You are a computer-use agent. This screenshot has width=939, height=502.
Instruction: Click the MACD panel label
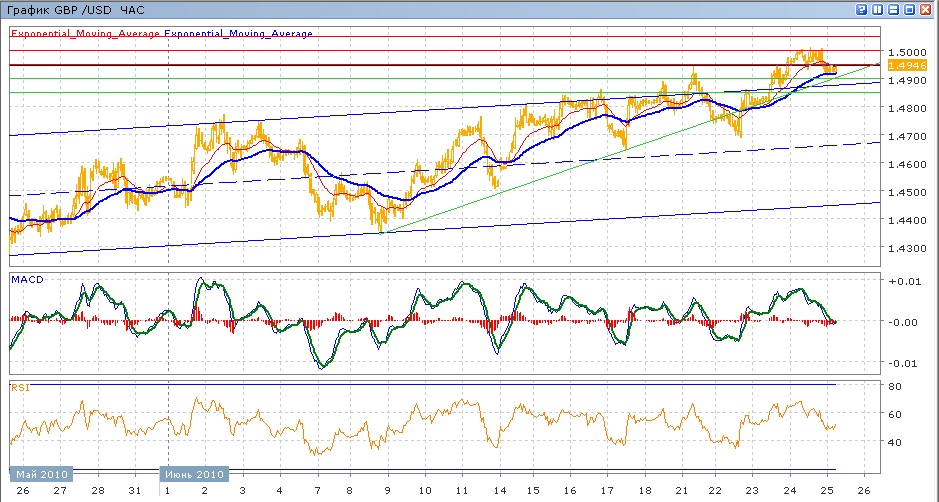[x=28, y=279]
